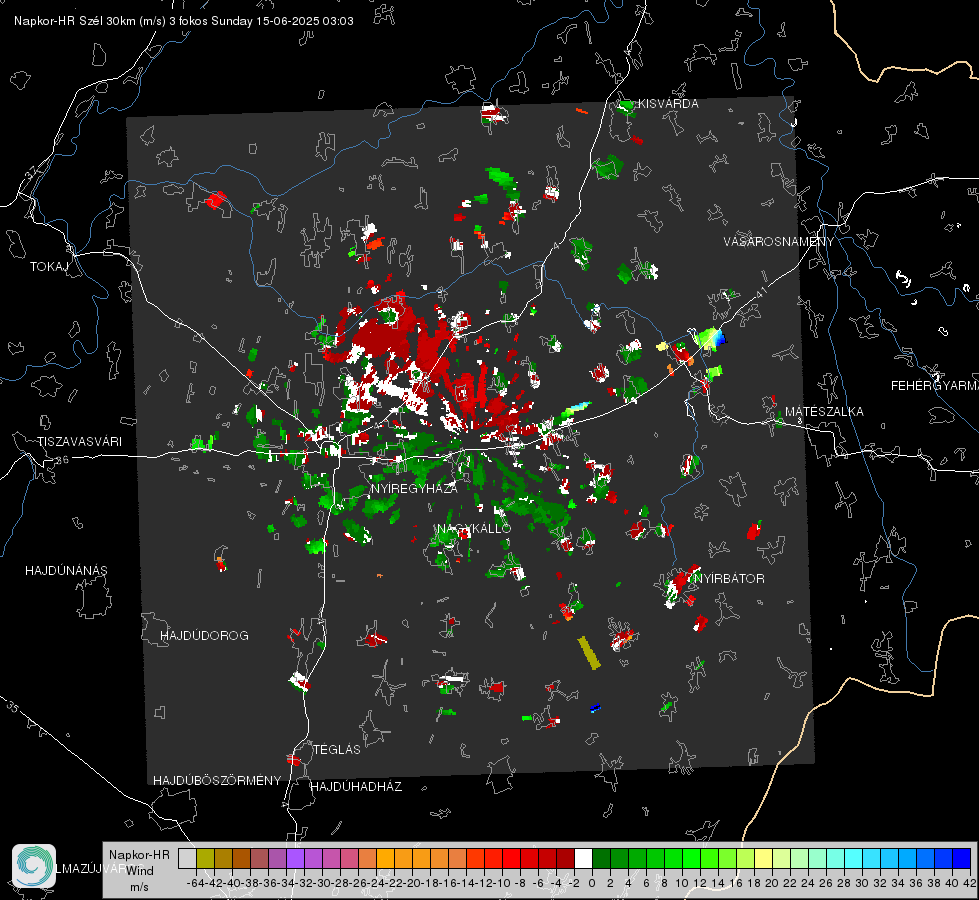This screenshot has width=979, height=900.
Task: Pick the white swatch in the wind legend
Action: click(x=583, y=858)
